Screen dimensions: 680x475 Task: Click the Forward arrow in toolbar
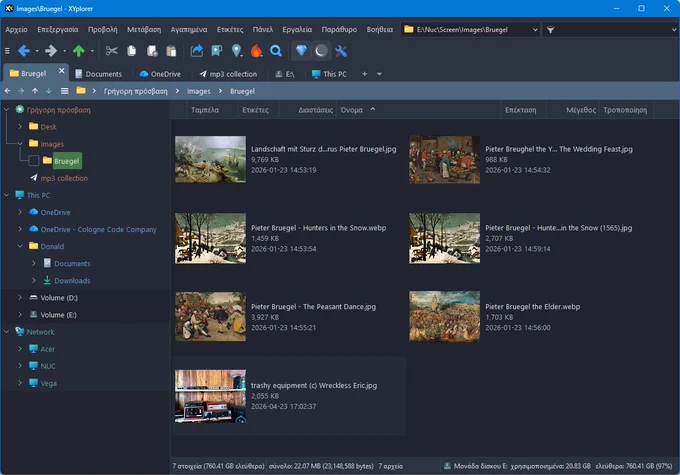click(51, 51)
